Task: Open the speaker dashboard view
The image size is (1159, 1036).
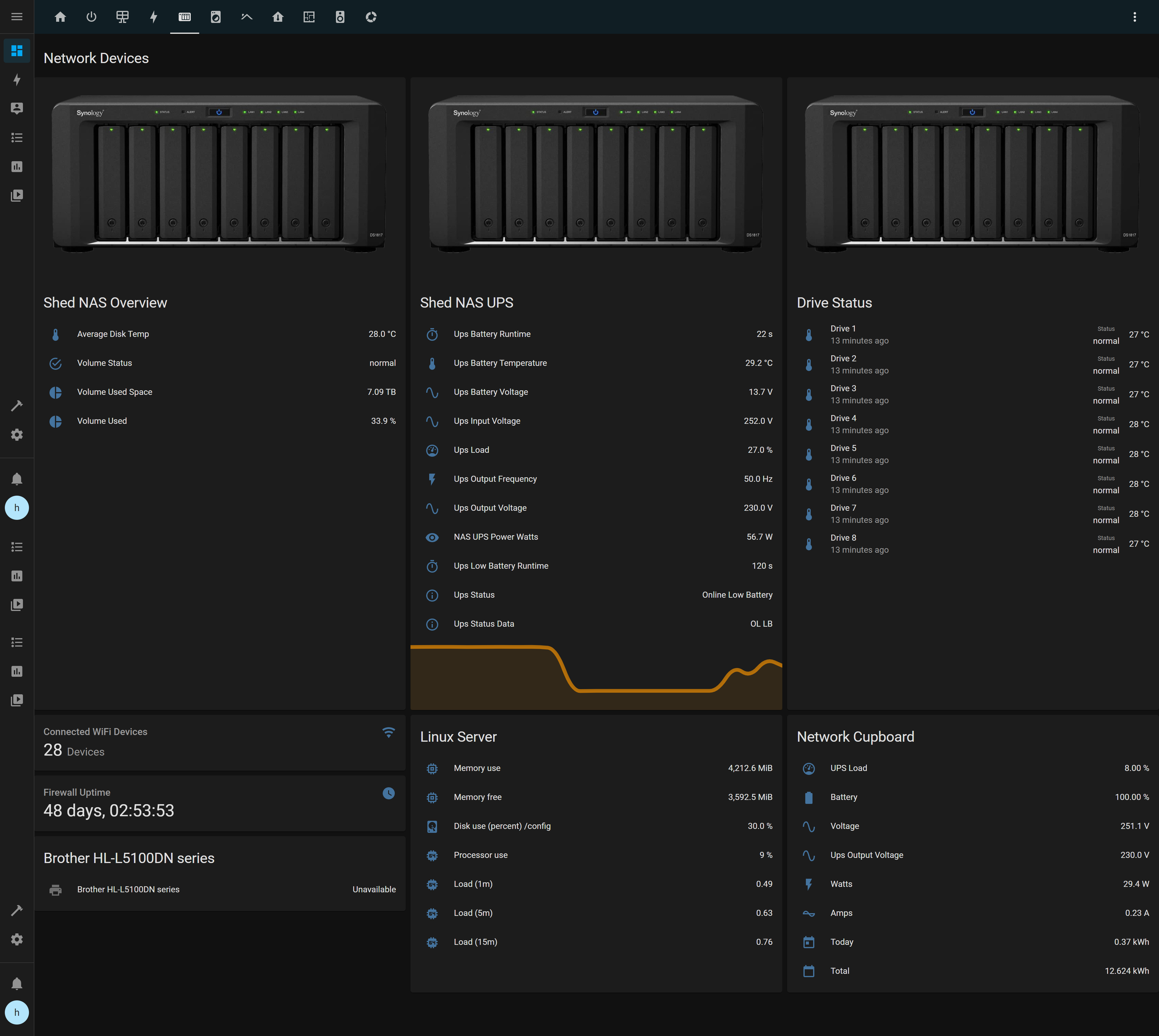Action: point(340,17)
